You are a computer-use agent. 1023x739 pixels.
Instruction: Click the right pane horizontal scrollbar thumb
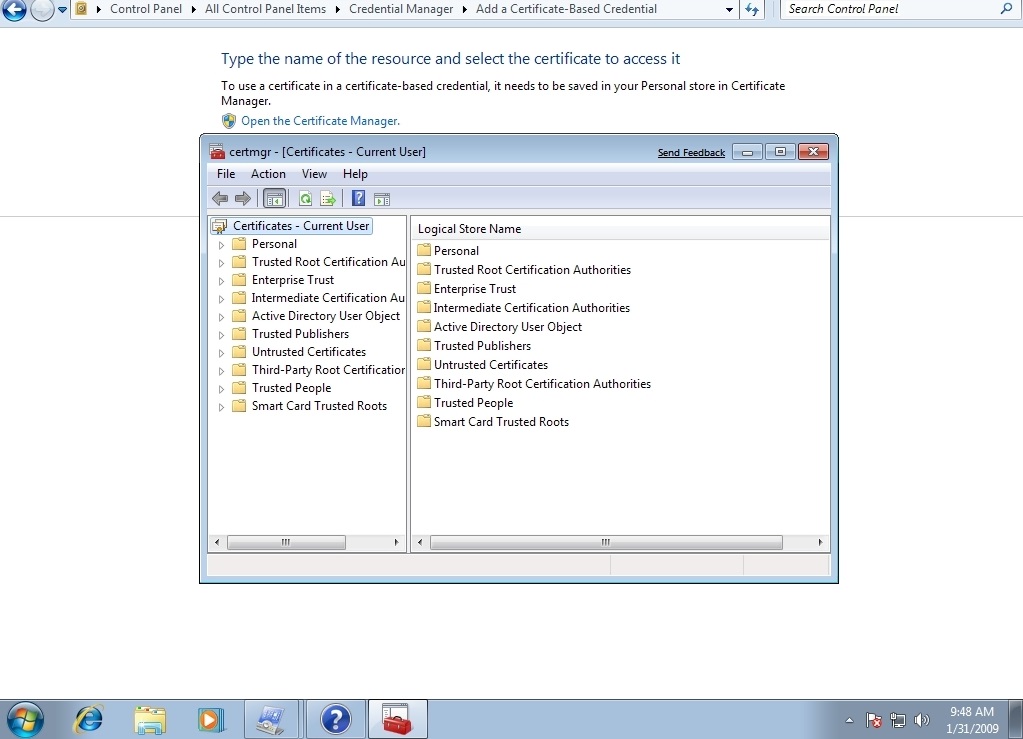[x=605, y=542]
